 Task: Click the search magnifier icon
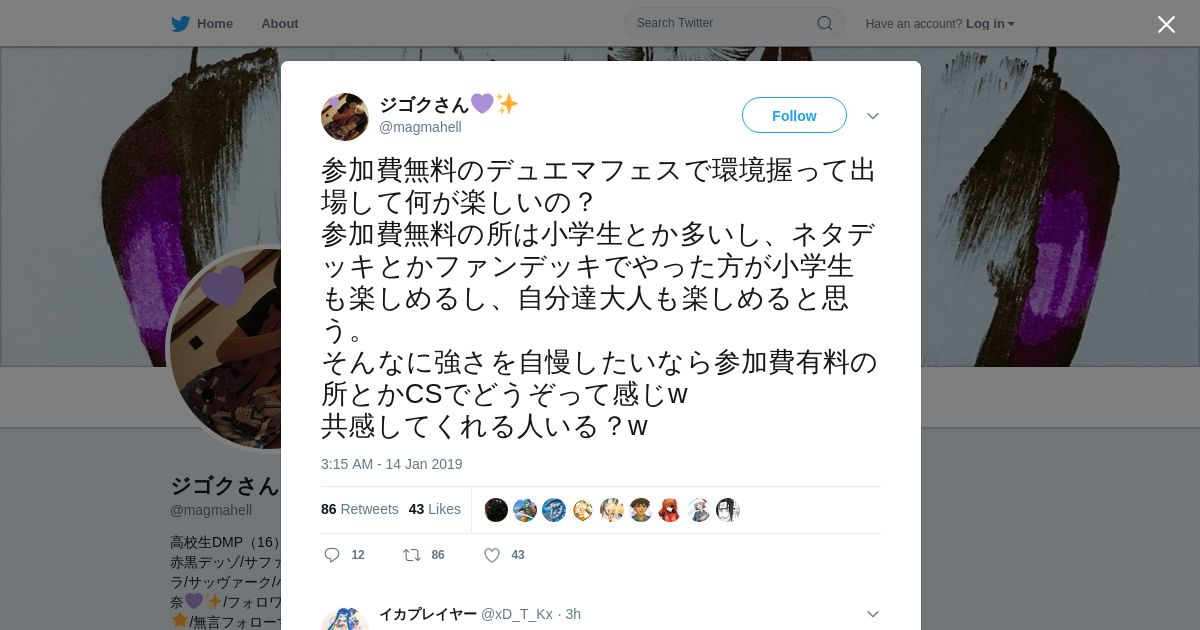[825, 23]
